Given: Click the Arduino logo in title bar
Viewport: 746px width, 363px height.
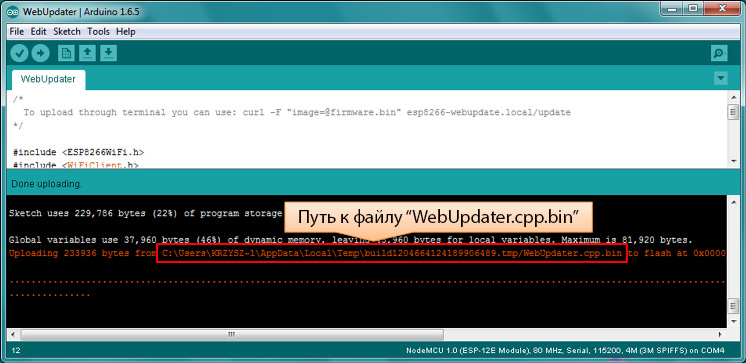Looking at the screenshot, I should pos(13,11).
